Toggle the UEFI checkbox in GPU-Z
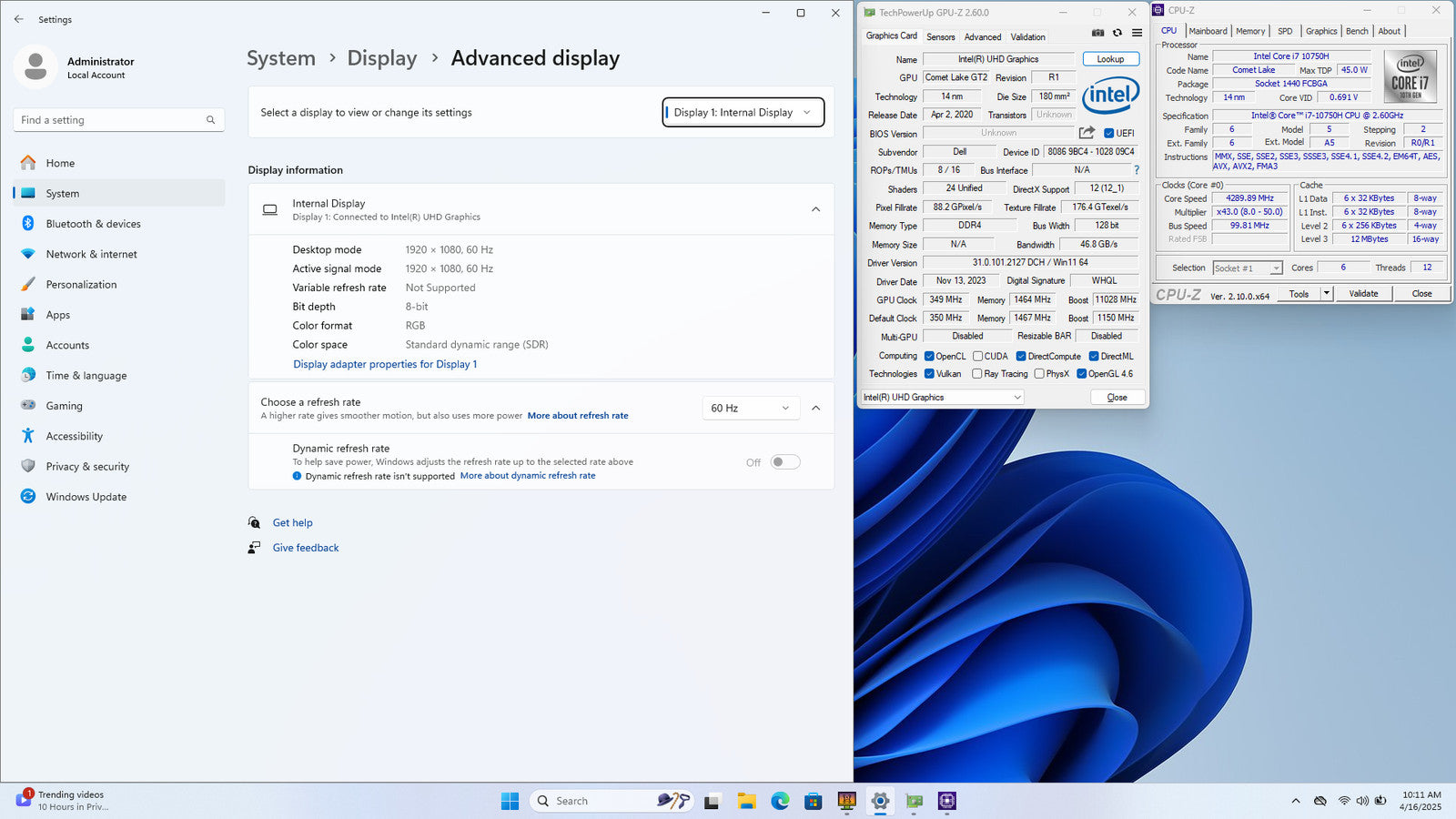 1108,133
